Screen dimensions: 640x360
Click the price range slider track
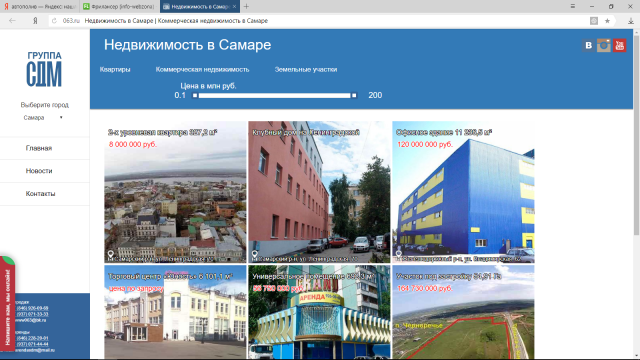point(274,96)
